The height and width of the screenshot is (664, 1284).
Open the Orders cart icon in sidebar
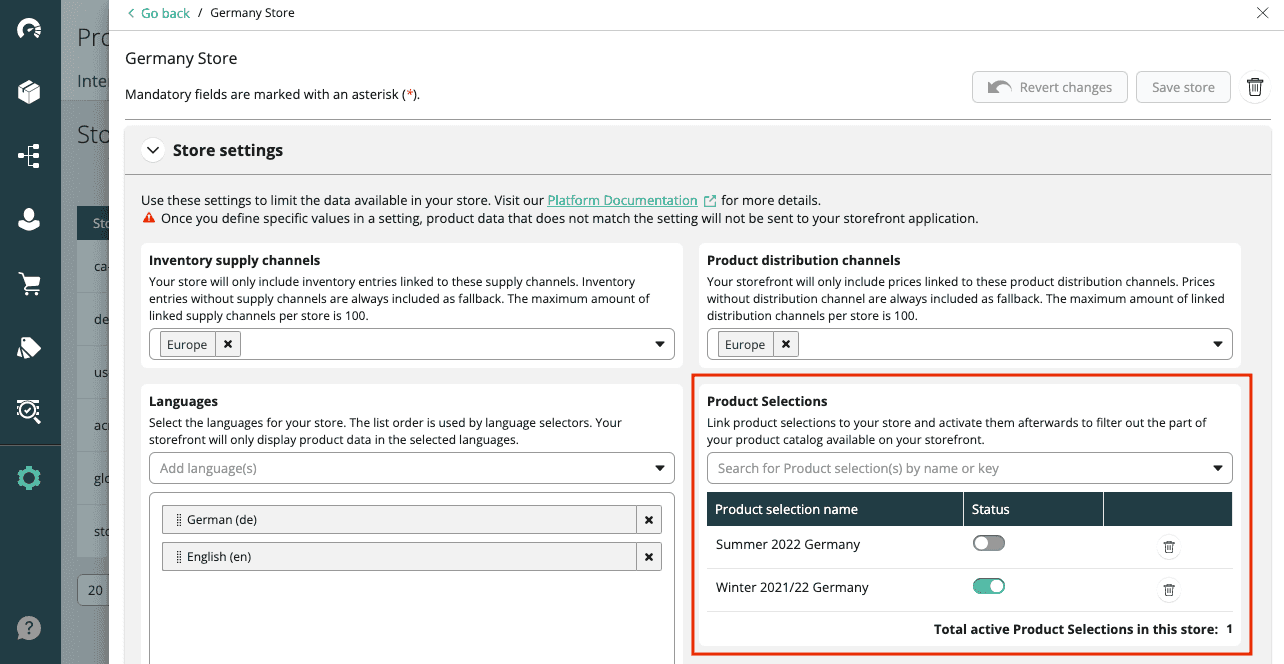coord(29,284)
